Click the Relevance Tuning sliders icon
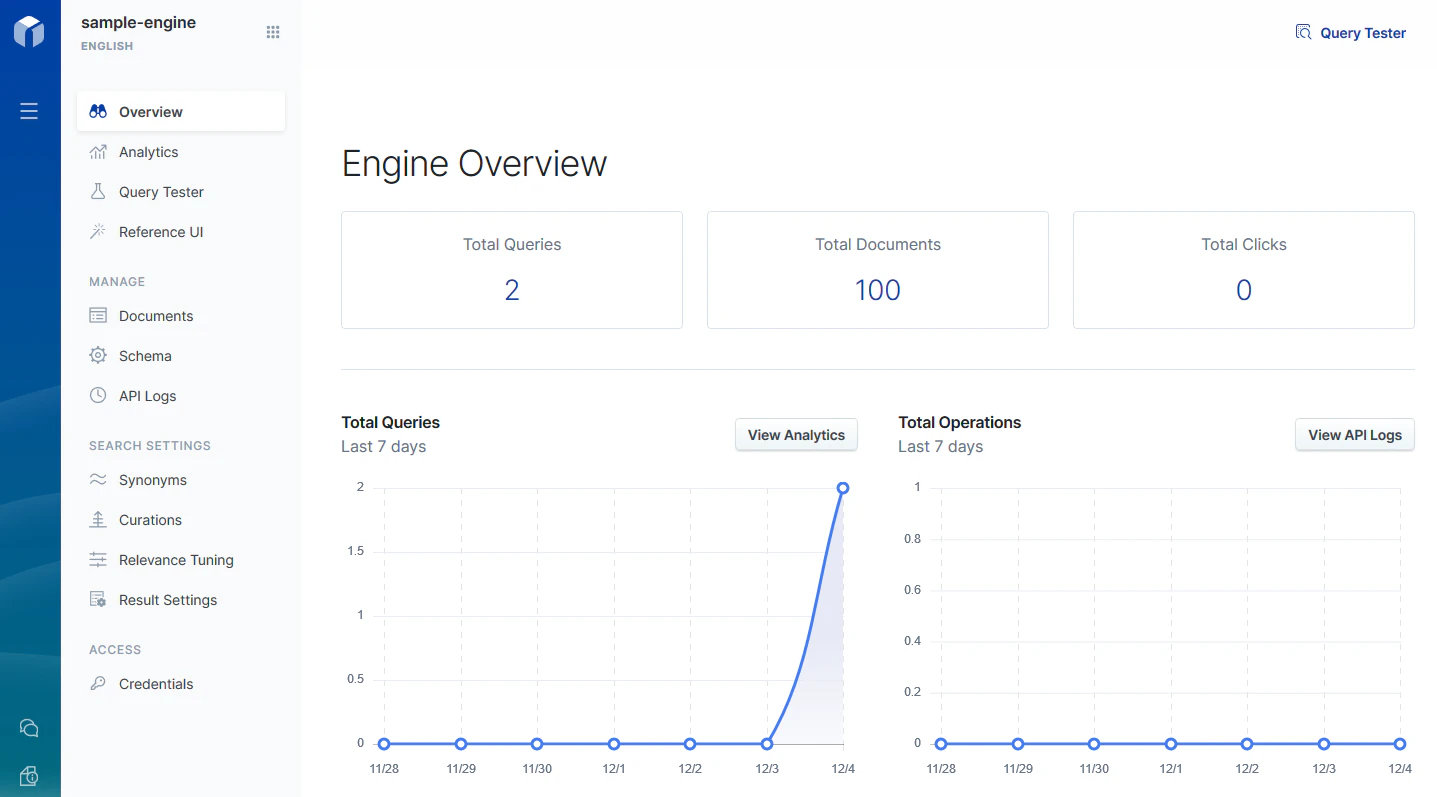1437x797 pixels. 98,560
